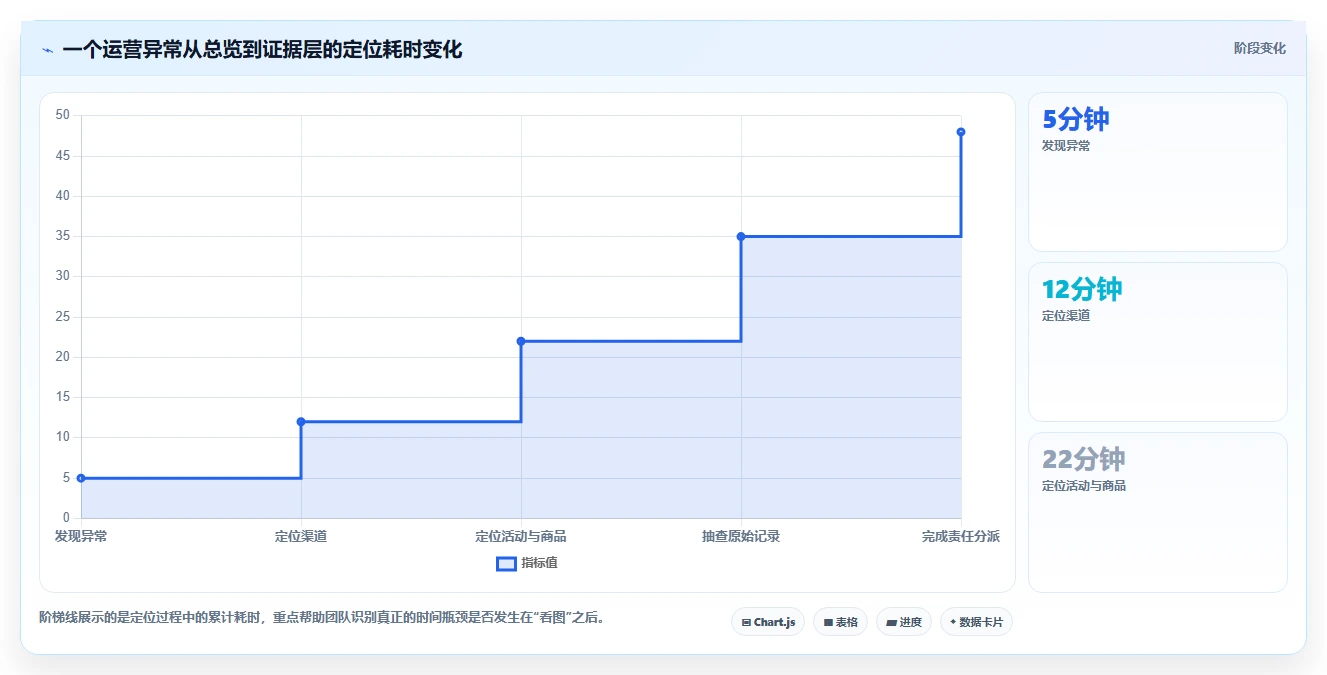Click the data point at 定位活动与商品
This screenshot has height=675, width=1327.
click(x=521, y=341)
